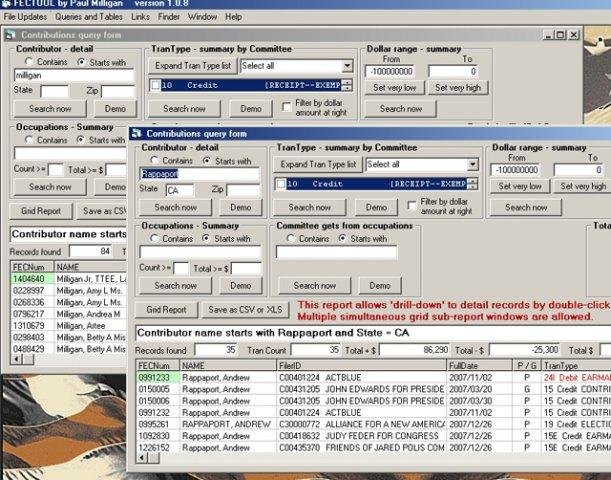611x480 pixels.
Task: Select row ALLIANCE FOR A NEW AMERICA
Action: pos(373,424)
